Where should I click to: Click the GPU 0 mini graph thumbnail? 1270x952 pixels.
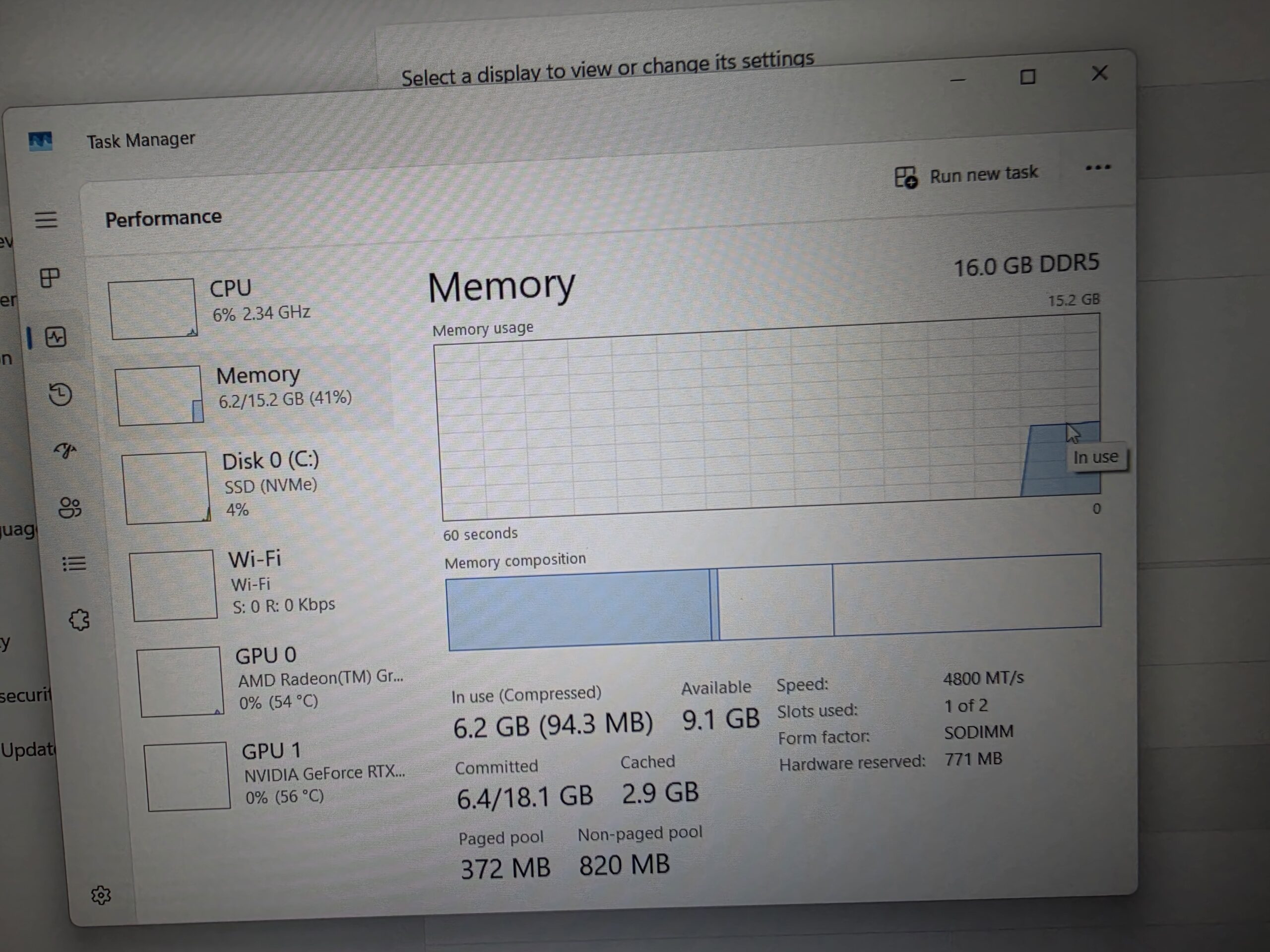180,682
